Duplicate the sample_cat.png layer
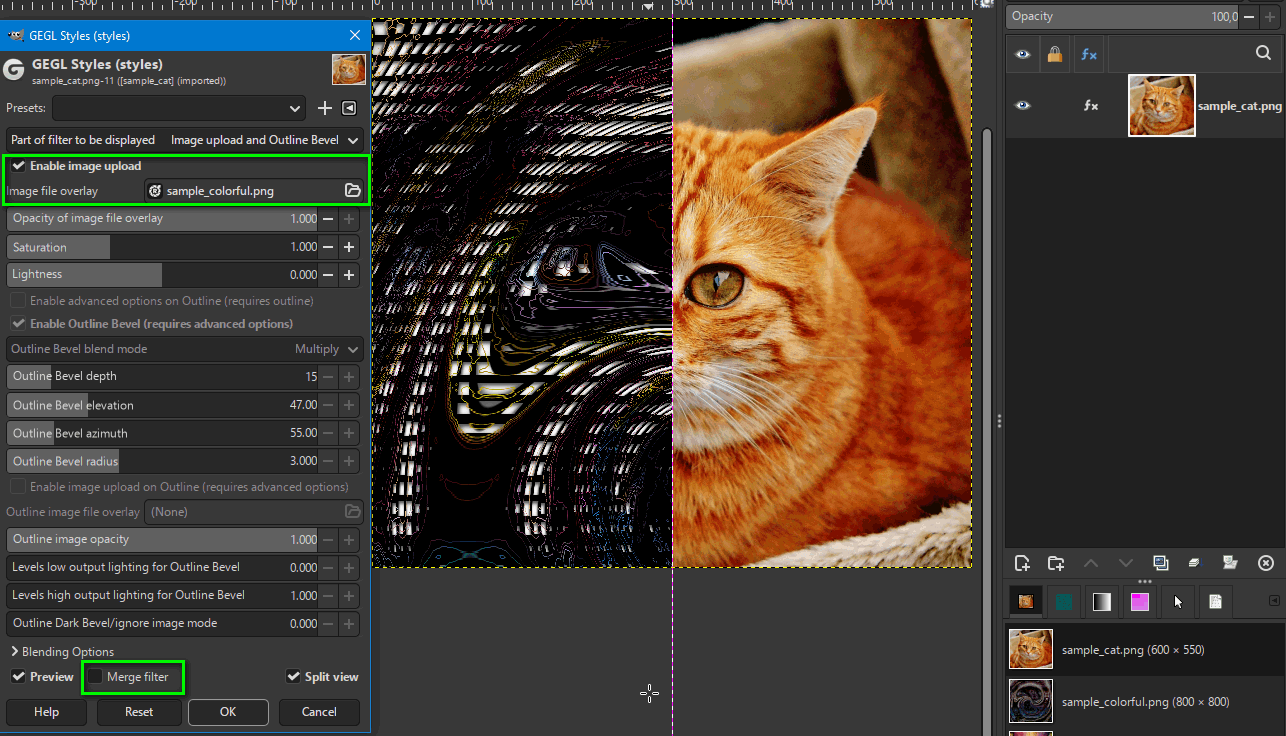Image resolution: width=1286 pixels, height=736 pixels. (x=1160, y=563)
